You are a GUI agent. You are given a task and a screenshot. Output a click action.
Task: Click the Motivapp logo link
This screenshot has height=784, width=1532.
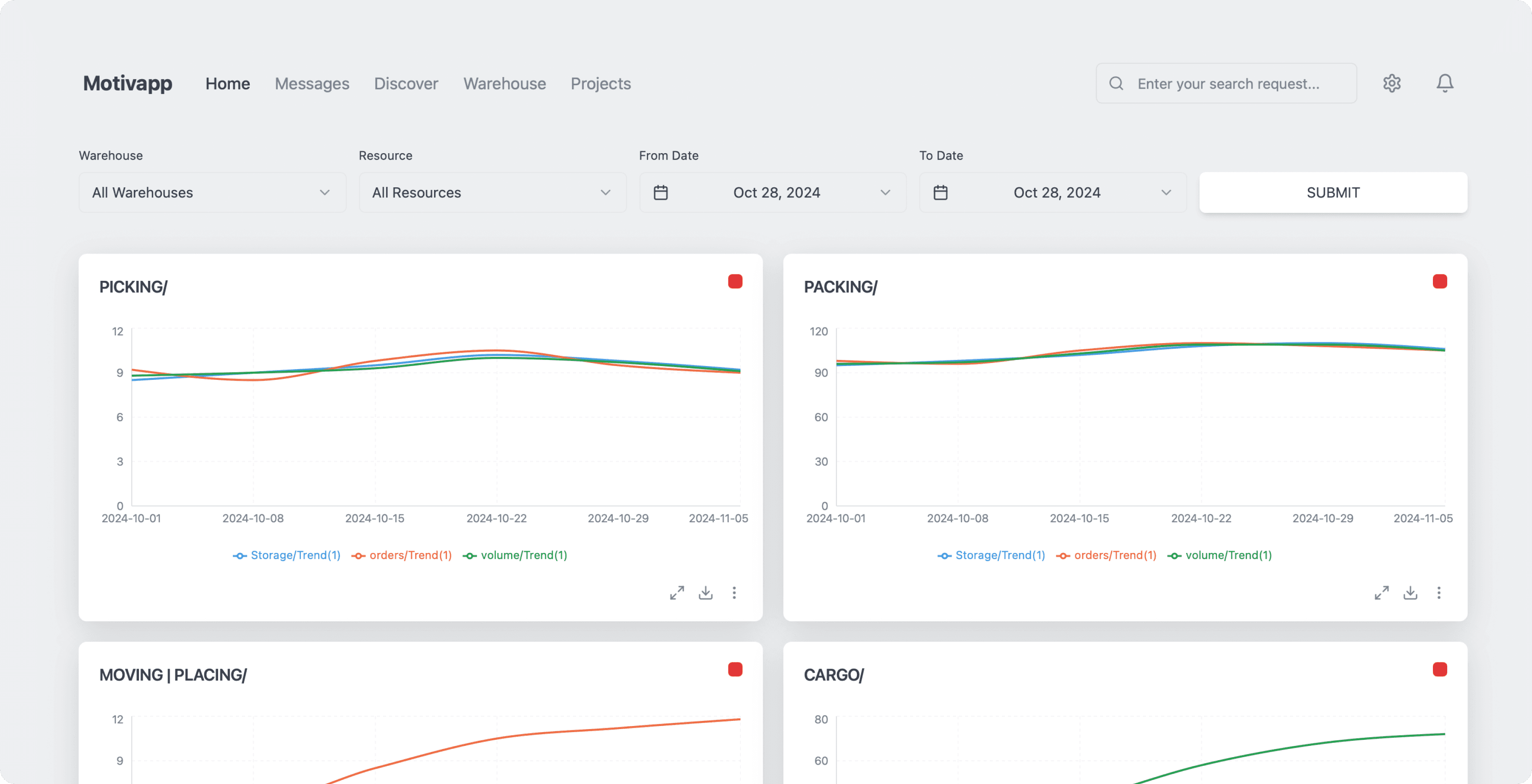tap(127, 83)
